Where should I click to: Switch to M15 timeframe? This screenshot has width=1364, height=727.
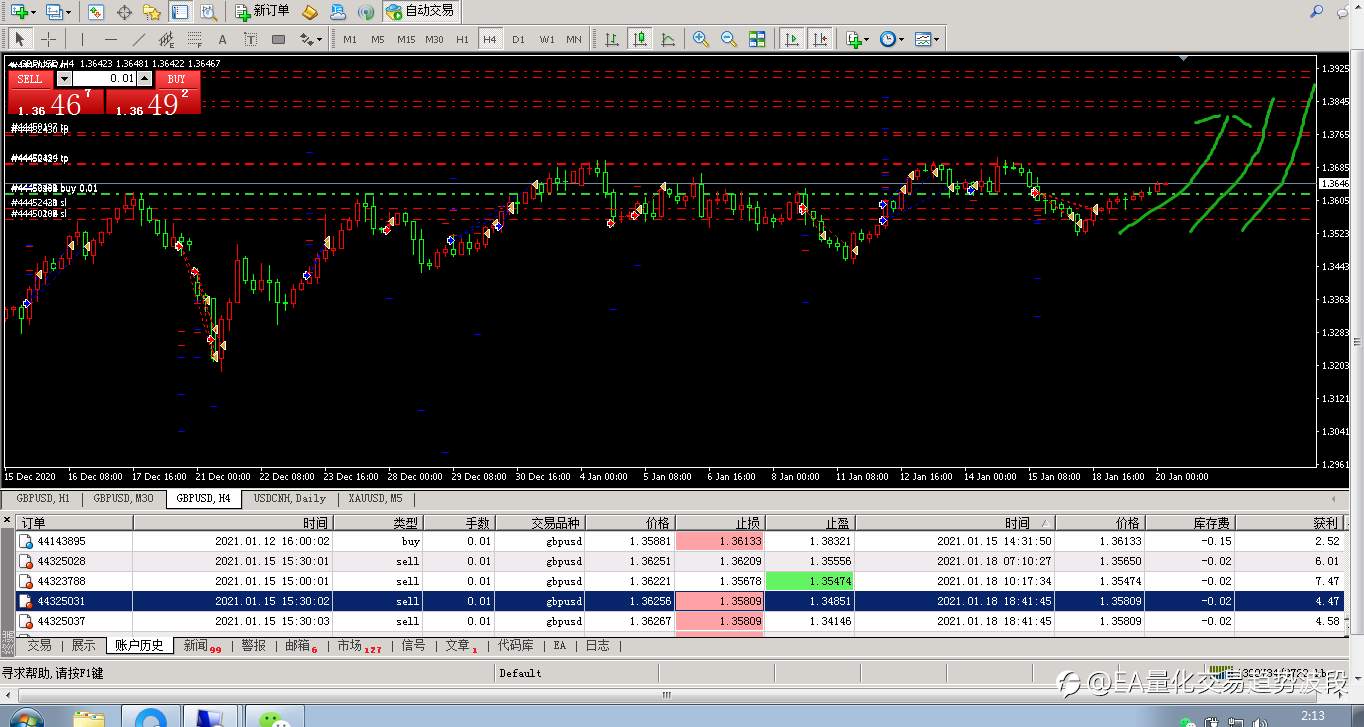pos(405,39)
